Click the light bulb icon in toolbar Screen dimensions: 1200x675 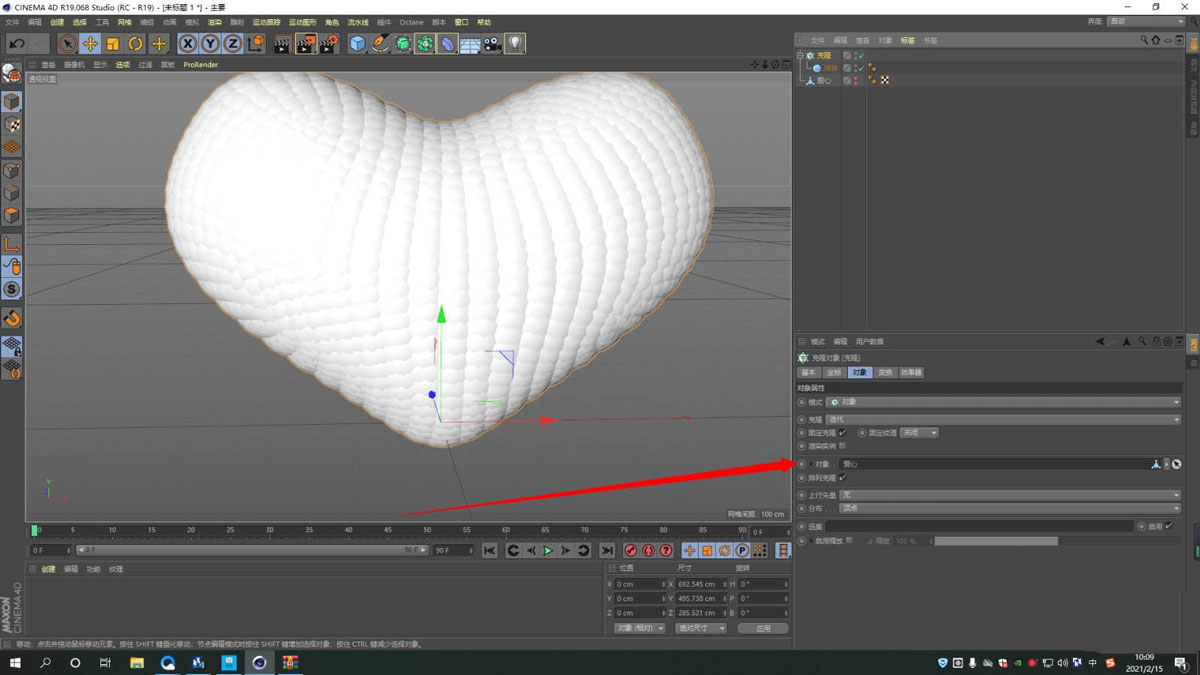coord(514,44)
